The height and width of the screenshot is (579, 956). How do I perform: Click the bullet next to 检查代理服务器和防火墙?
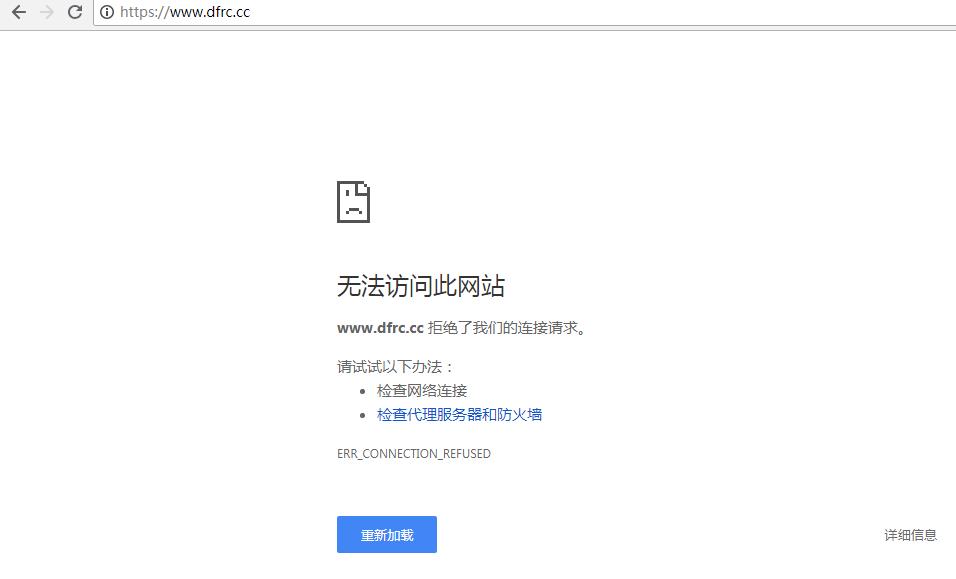pyautogui.click(x=361, y=414)
